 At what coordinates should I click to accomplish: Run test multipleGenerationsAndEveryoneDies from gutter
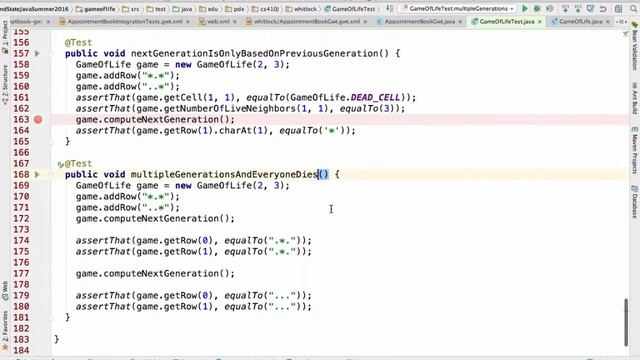click(37, 175)
